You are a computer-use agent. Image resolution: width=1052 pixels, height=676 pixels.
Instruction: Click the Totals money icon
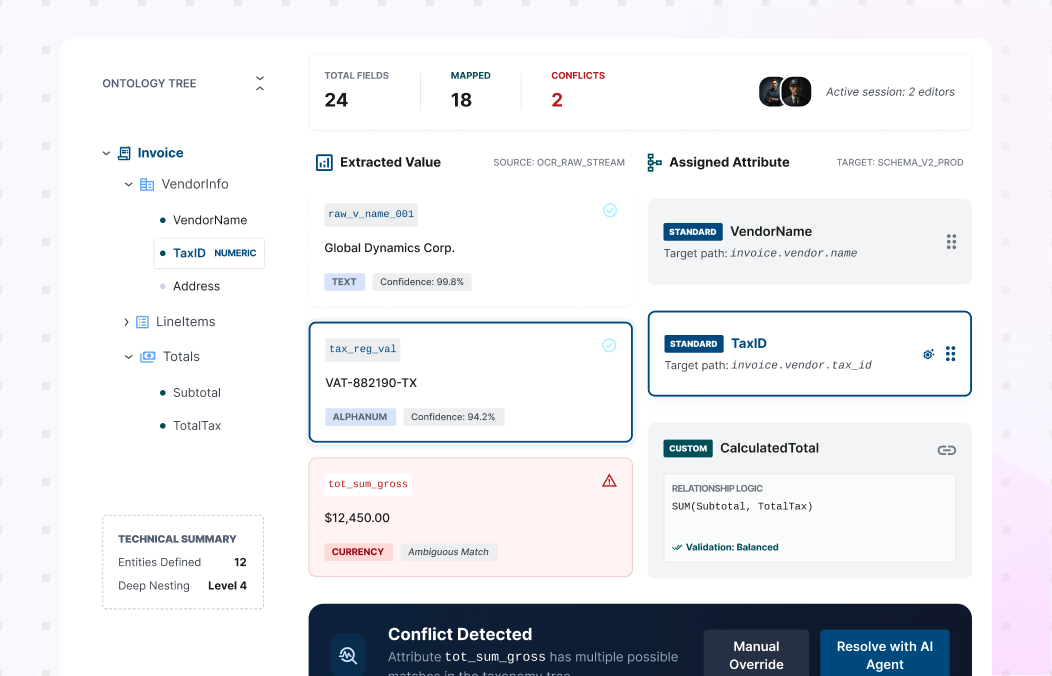(148, 357)
